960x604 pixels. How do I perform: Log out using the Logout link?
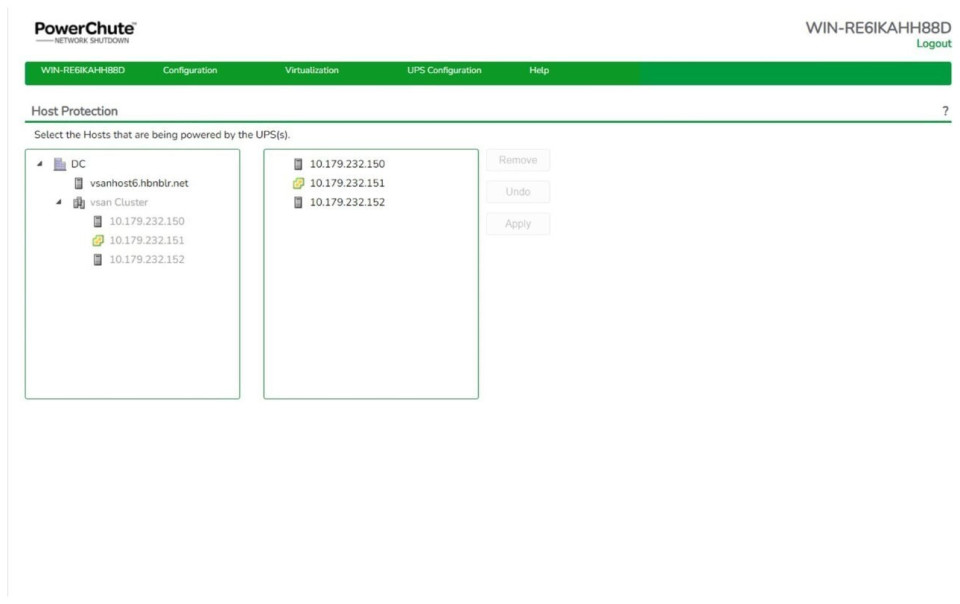[x=933, y=44]
